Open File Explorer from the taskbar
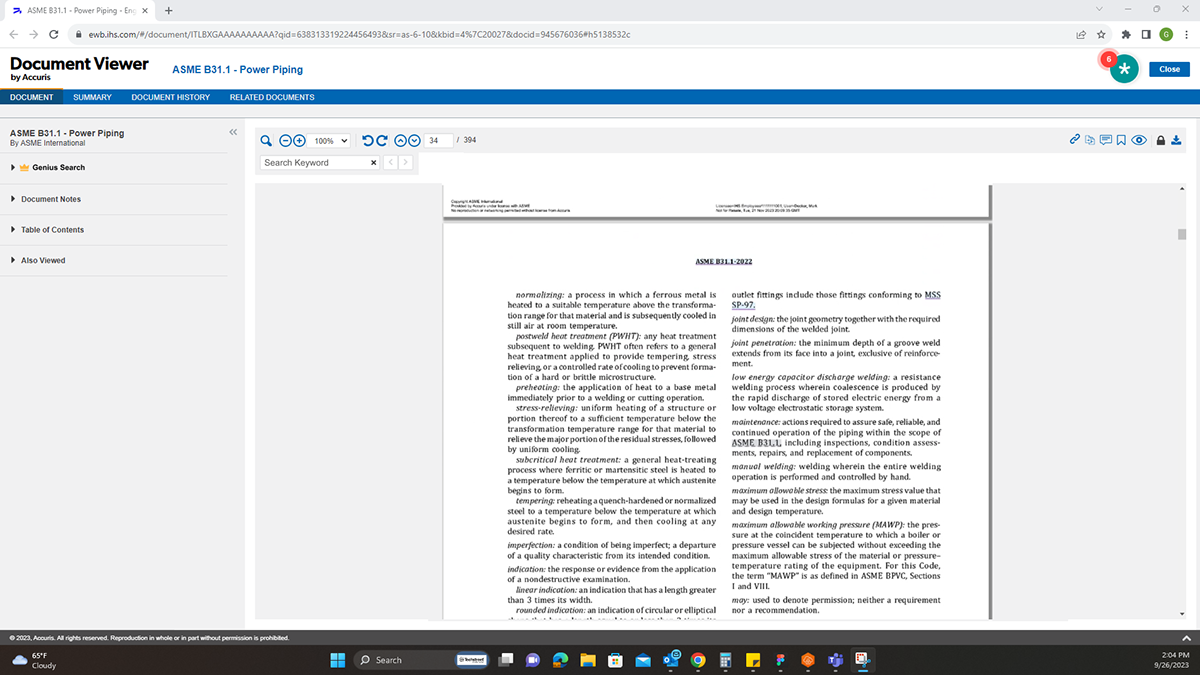The width and height of the screenshot is (1200, 675). pyautogui.click(x=588, y=660)
